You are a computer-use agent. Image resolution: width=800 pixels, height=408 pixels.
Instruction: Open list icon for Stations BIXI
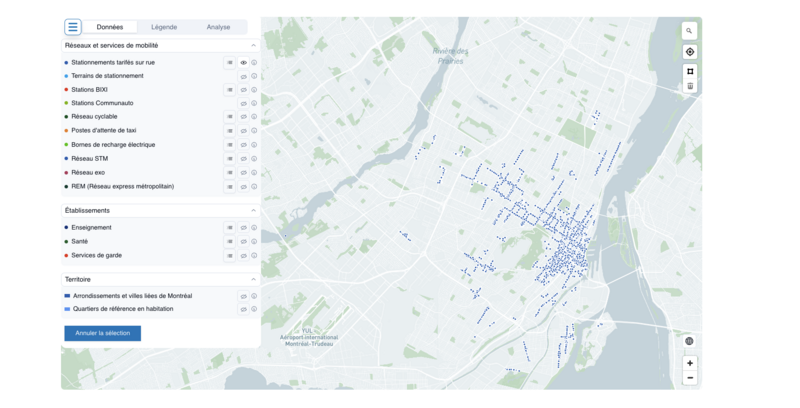[x=229, y=90]
